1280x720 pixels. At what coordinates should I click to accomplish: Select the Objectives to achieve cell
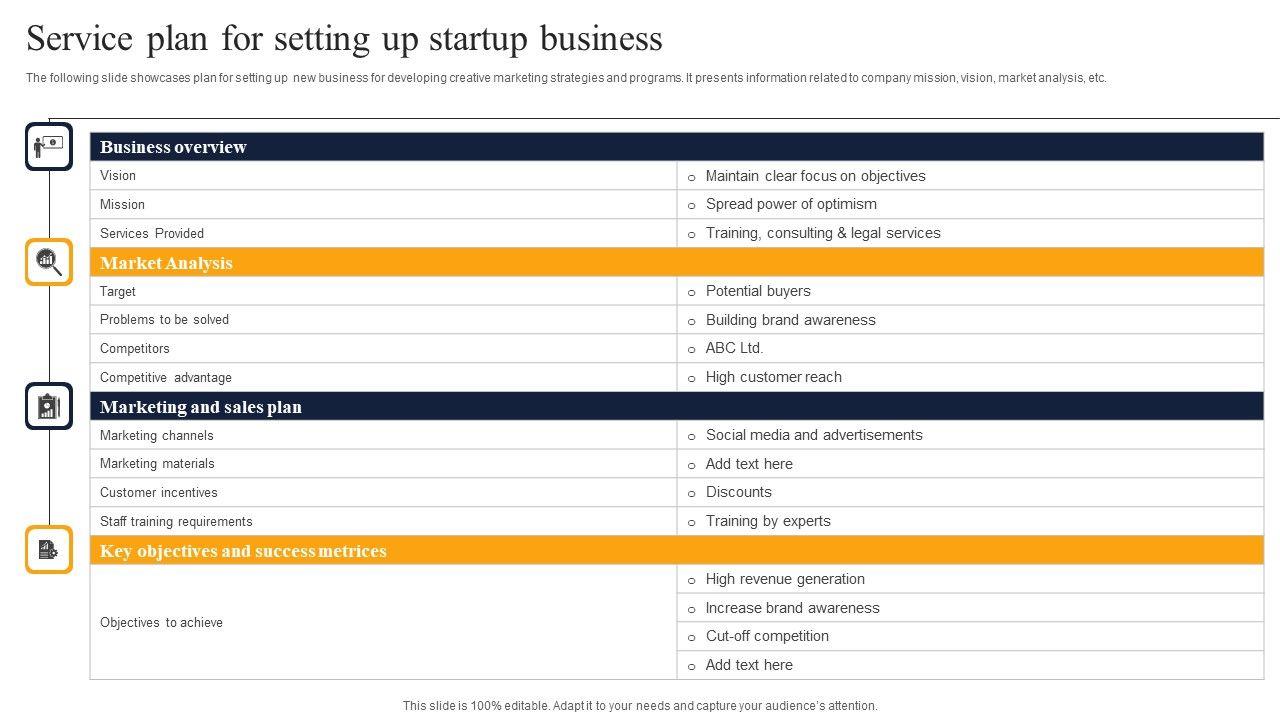click(x=162, y=622)
